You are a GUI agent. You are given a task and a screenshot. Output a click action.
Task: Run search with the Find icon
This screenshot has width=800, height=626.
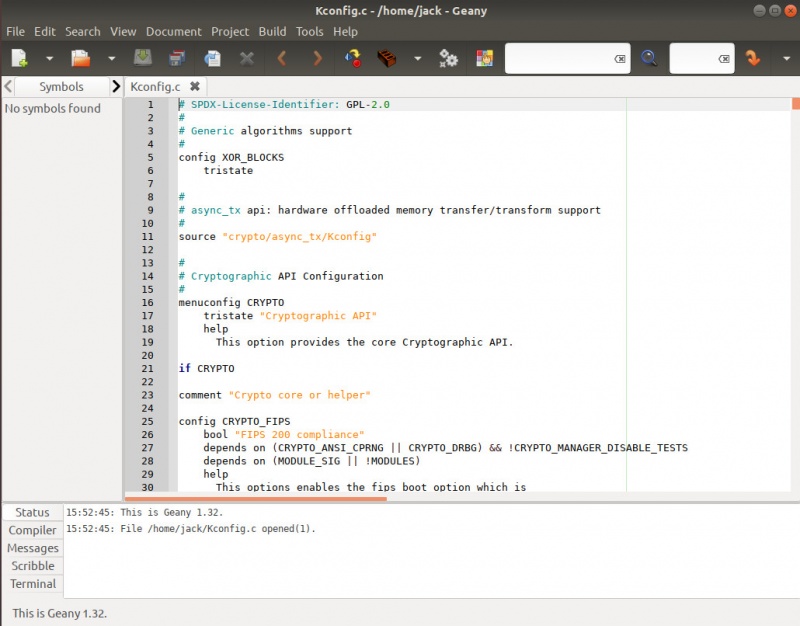(x=650, y=58)
